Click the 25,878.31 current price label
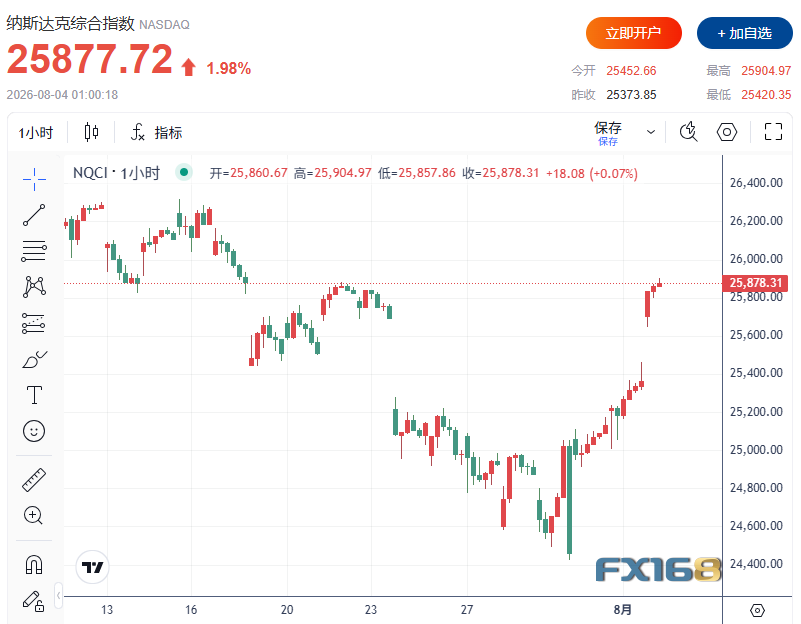Image resolution: width=801 pixels, height=624 pixels. 756,283
